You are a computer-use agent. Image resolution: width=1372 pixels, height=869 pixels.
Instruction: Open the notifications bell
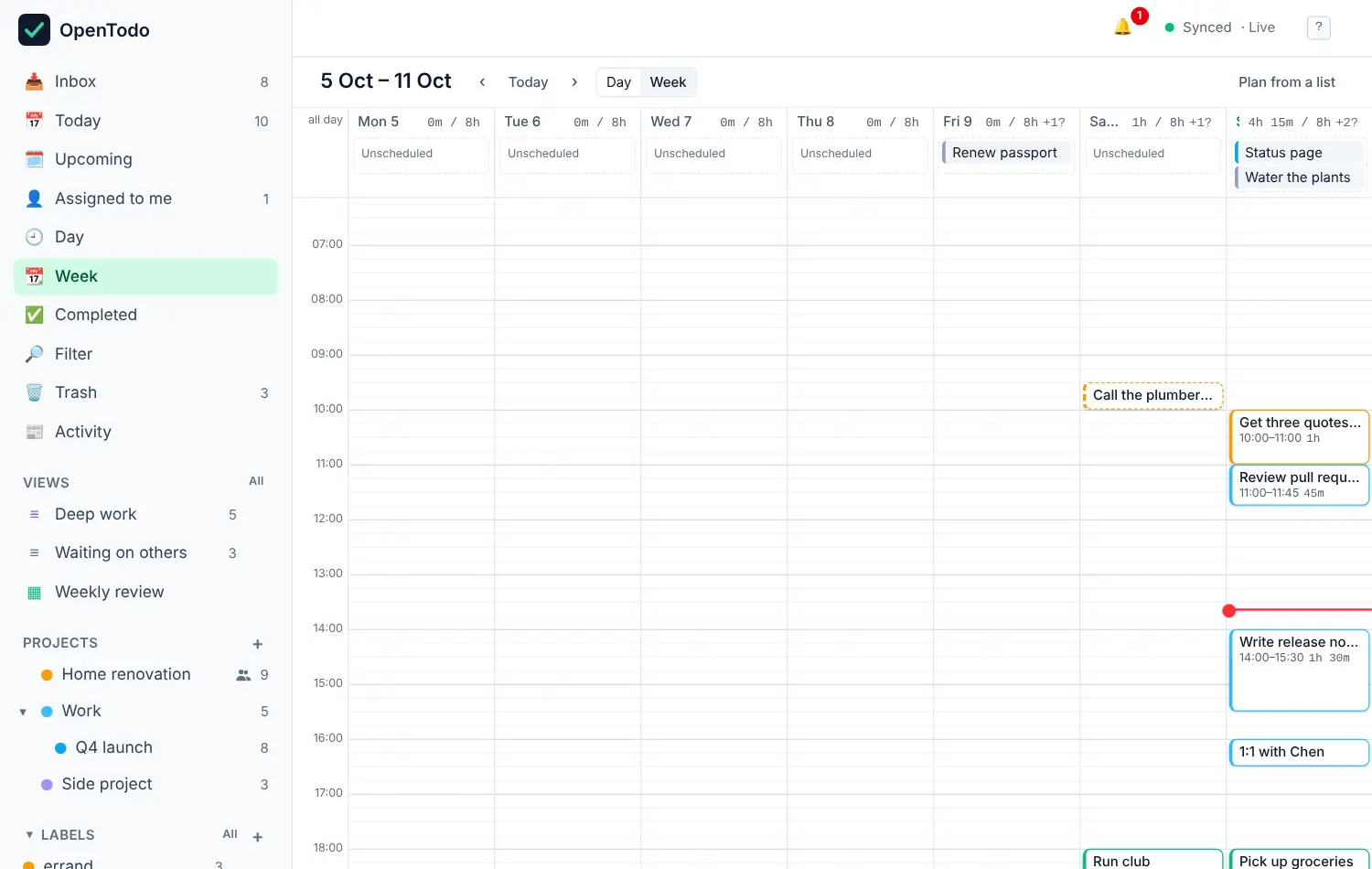pos(1122,27)
